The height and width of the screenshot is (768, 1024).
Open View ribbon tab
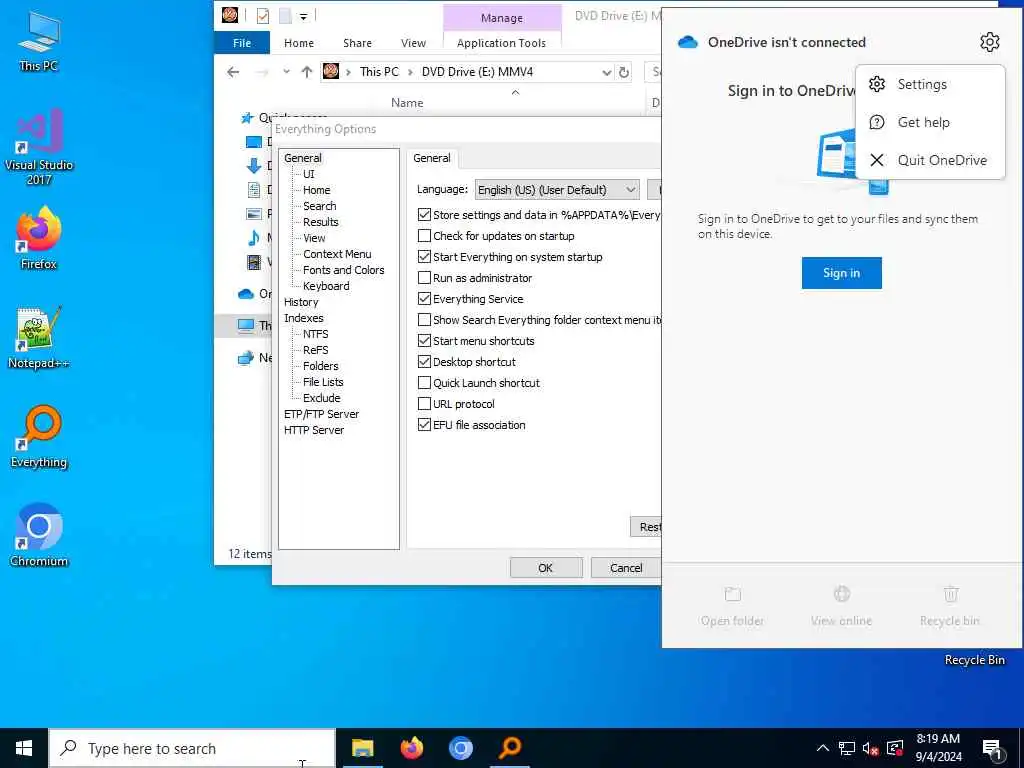(413, 42)
